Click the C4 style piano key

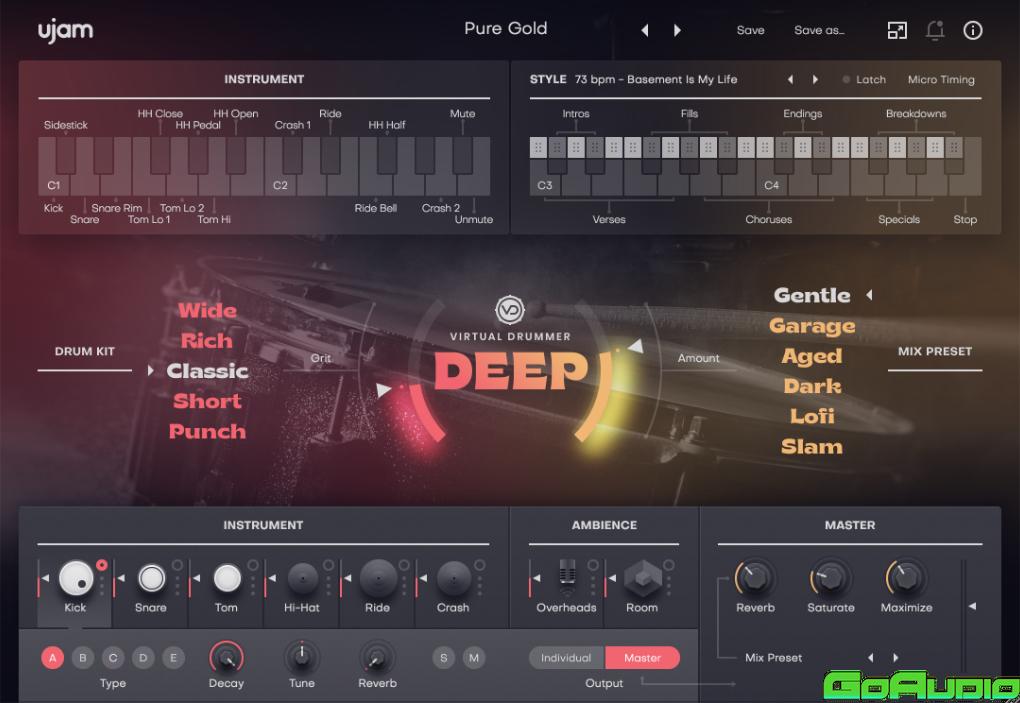pyautogui.click(x=772, y=185)
